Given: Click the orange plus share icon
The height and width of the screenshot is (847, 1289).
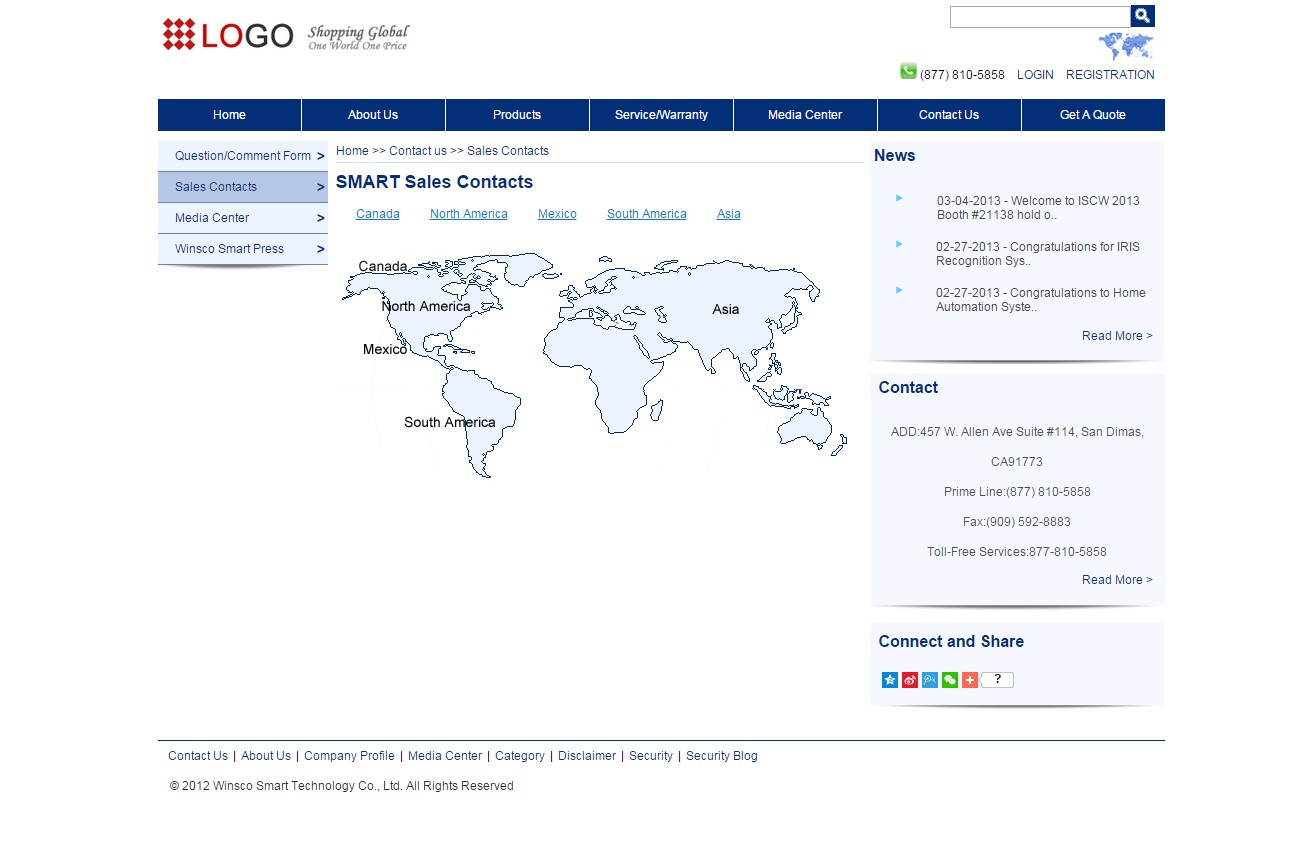Looking at the screenshot, I should point(969,680).
